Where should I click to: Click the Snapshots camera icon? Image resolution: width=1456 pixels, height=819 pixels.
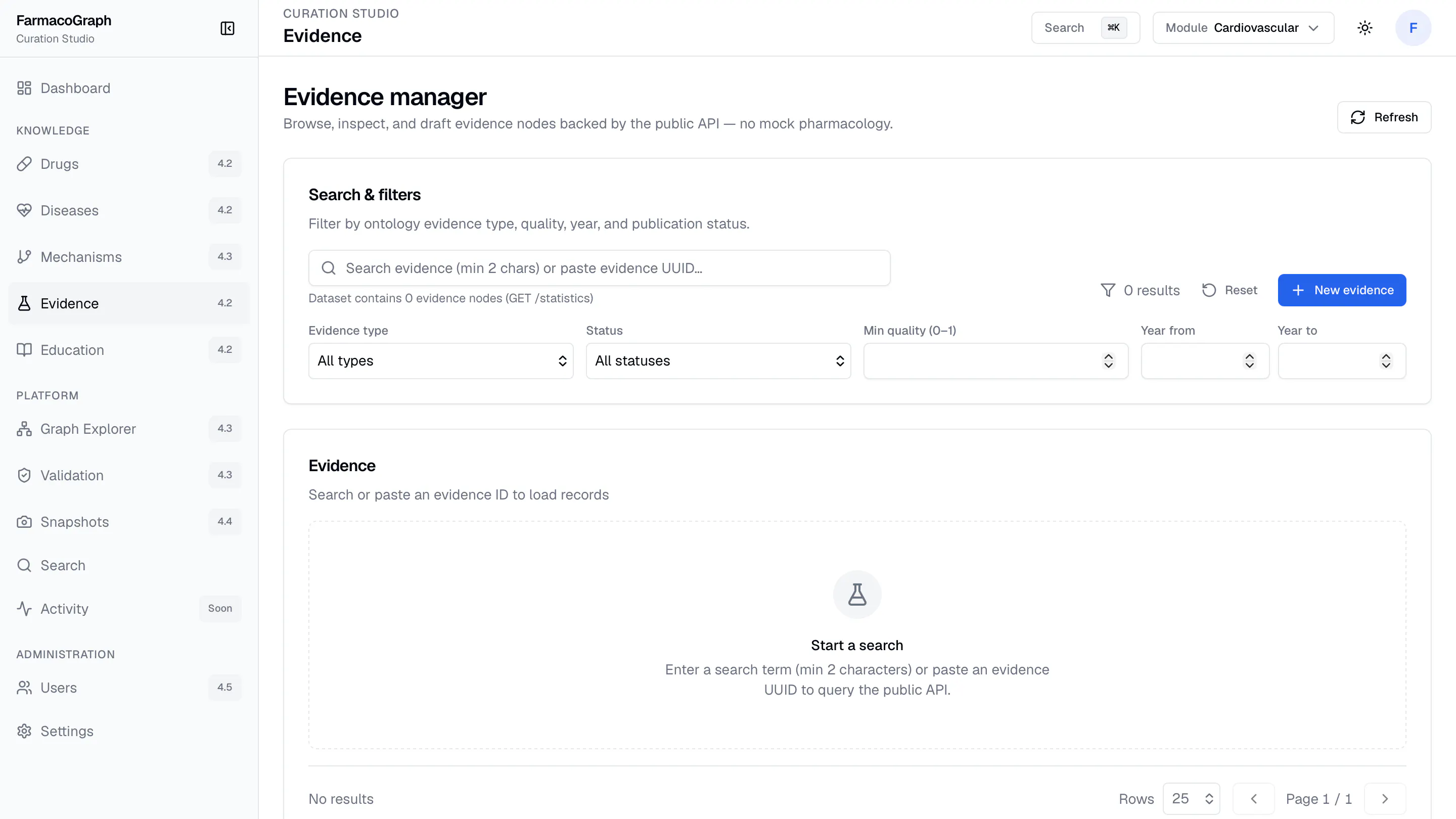click(x=24, y=522)
